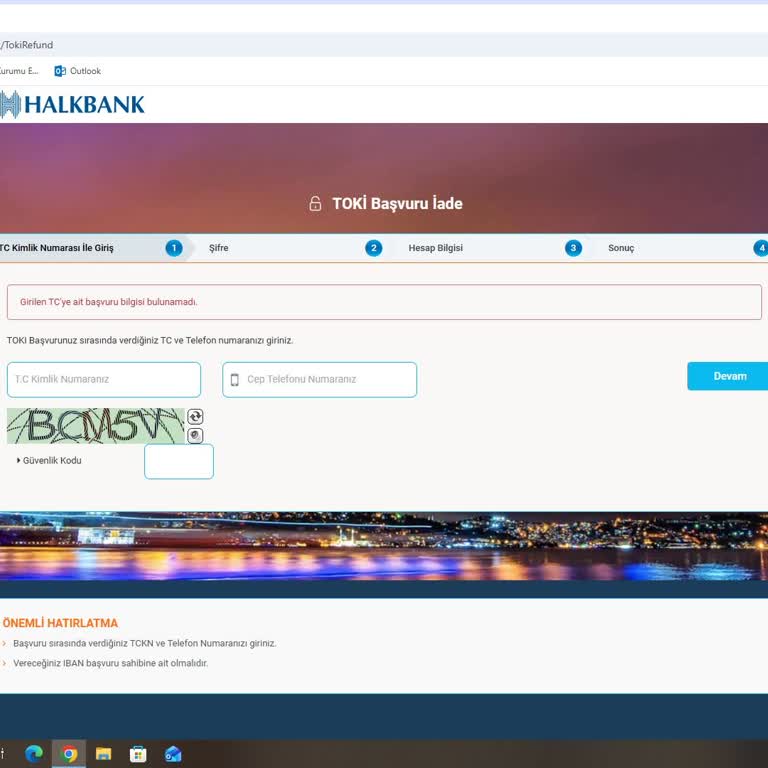Open Google Chrome from the taskbar
The image size is (768, 768).
(x=69, y=754)
